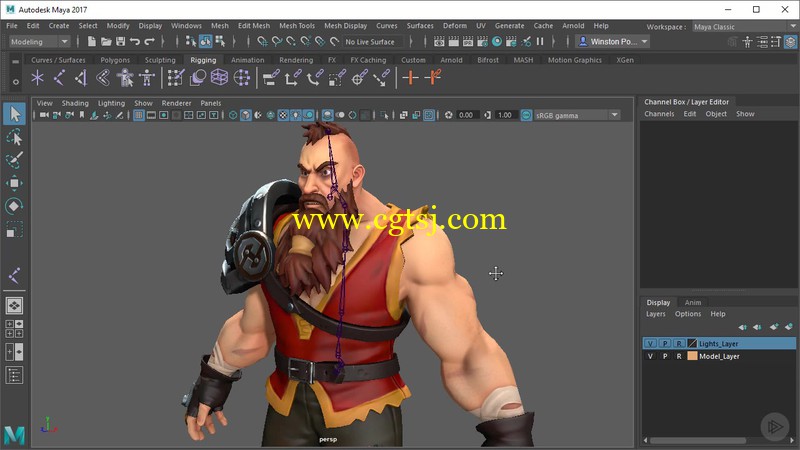The width and height of the screenshot is (800, 450).
Task: Click the Model_Layer orange color swatch
Action: coord(692,356)
